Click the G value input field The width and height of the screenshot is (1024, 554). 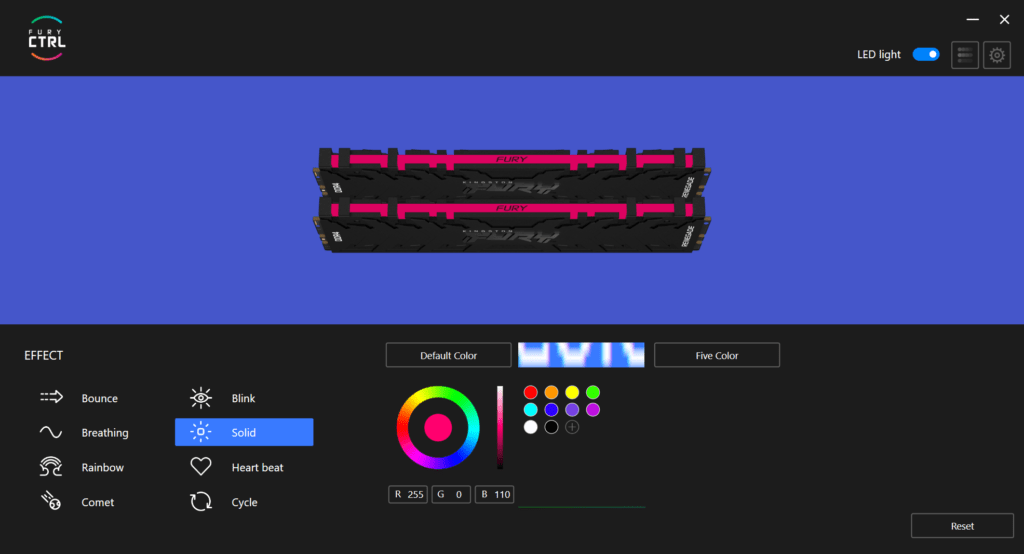tap(451, 495)
